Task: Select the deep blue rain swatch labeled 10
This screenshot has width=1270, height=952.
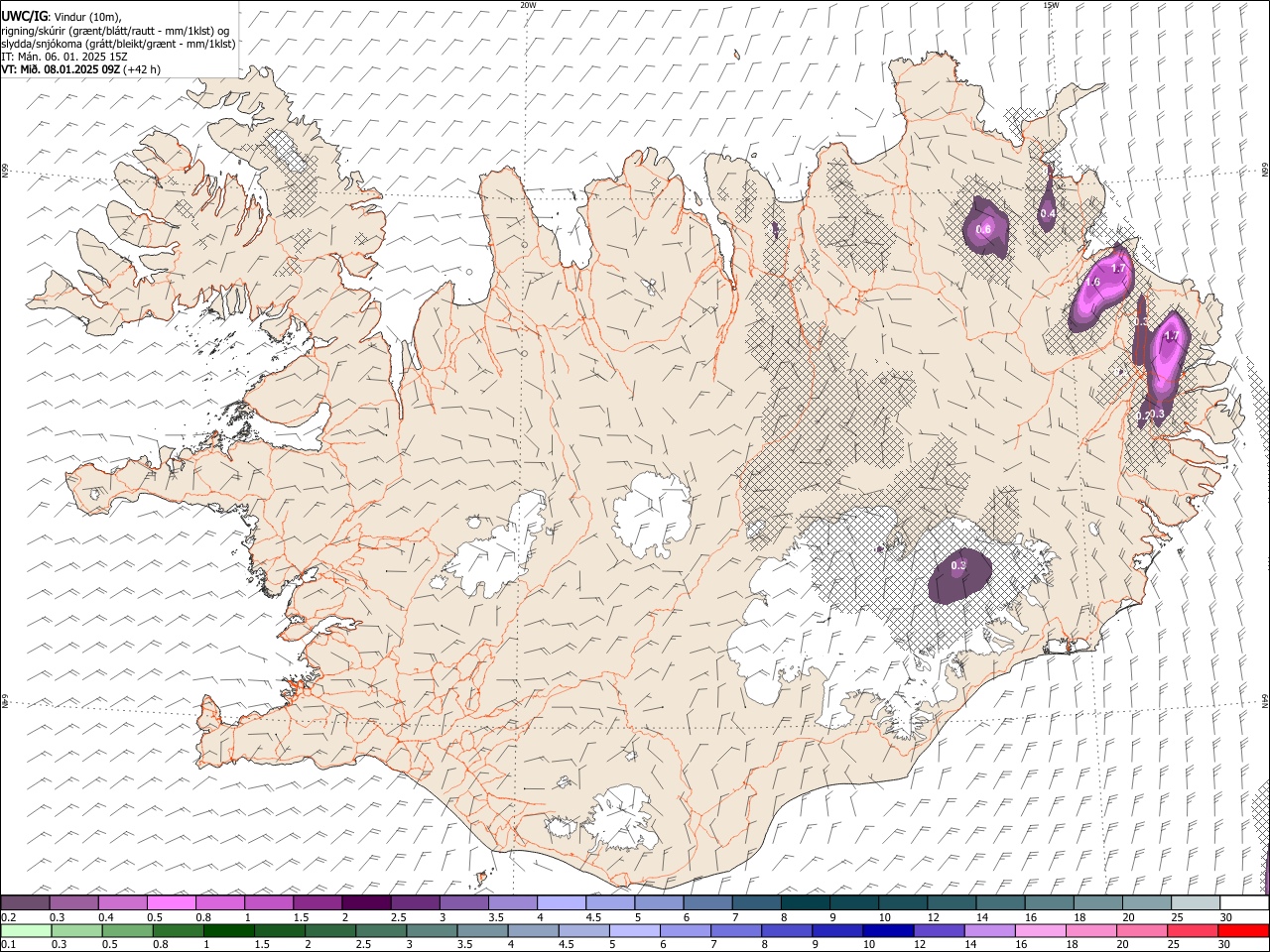Action: click(x=887, y=930)
